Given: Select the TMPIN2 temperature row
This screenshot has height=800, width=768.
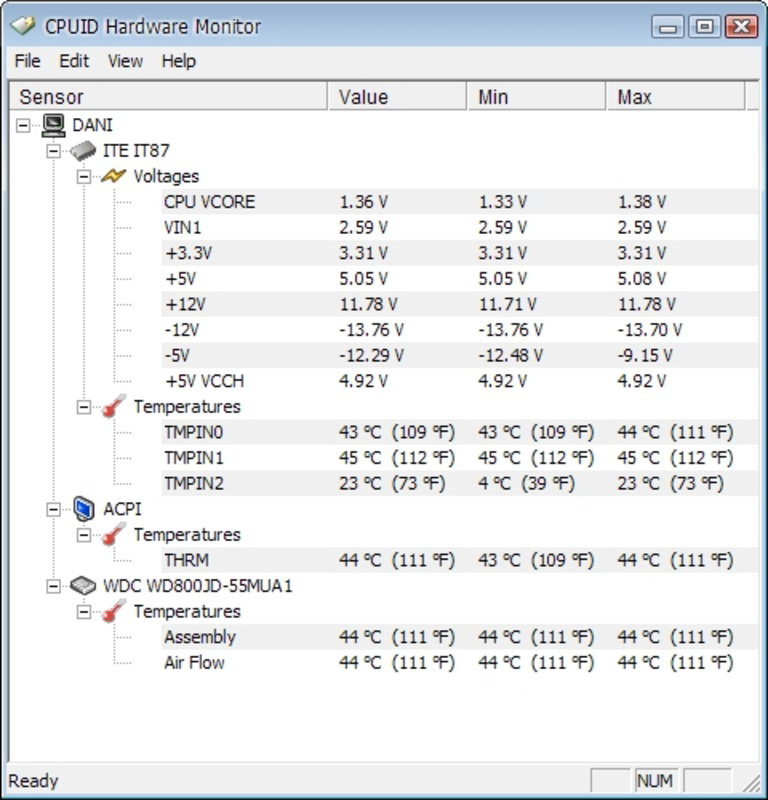Looking at the screenshot, I should click(459, 484).
